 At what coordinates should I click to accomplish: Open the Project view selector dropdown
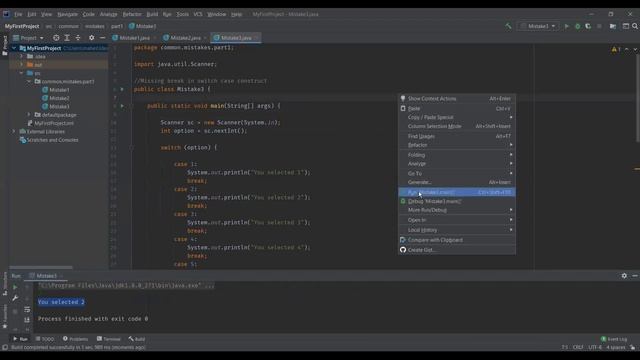pos(28,38)
